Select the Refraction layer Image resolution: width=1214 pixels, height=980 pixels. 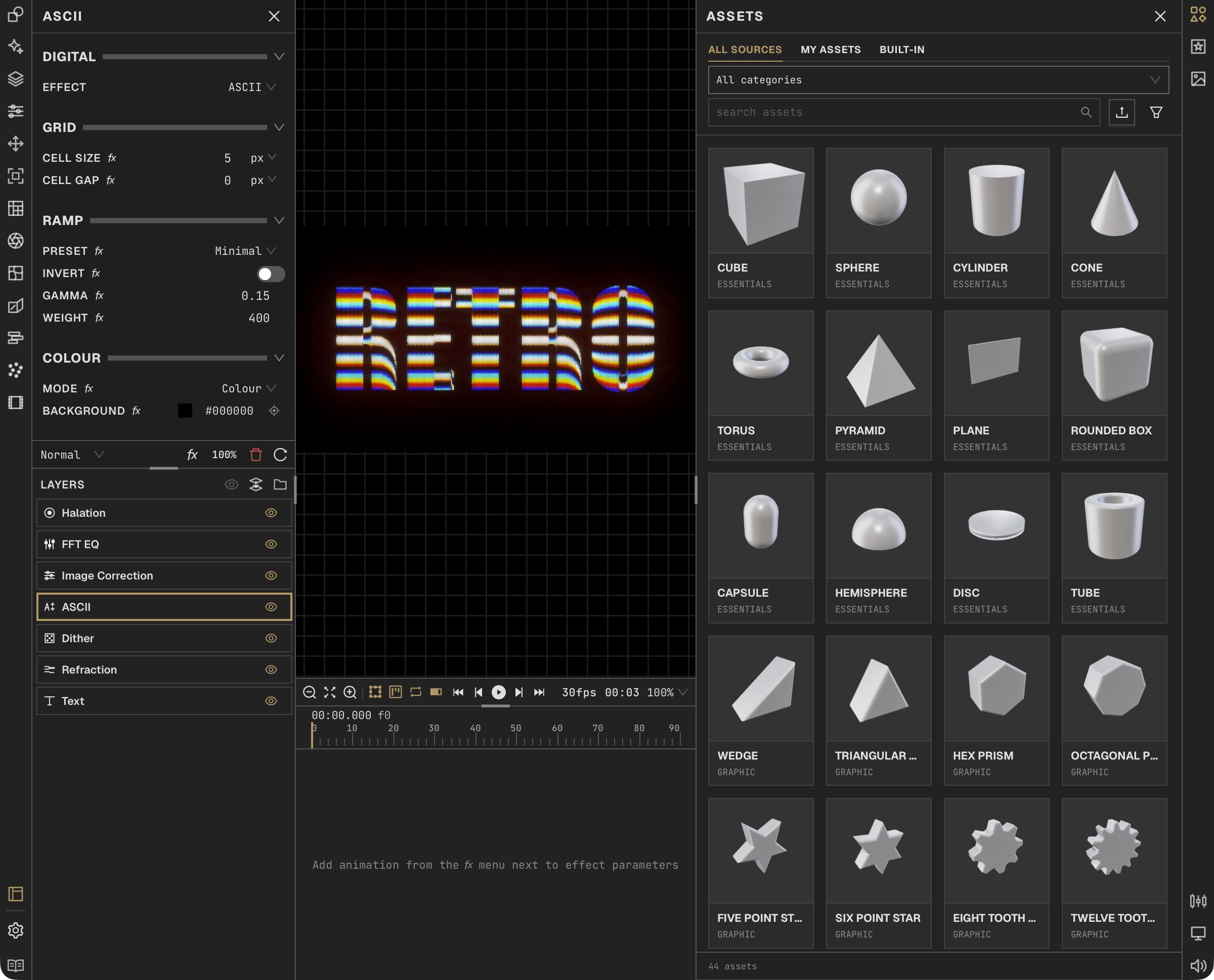pyautogui.click(x=164, y=670)
